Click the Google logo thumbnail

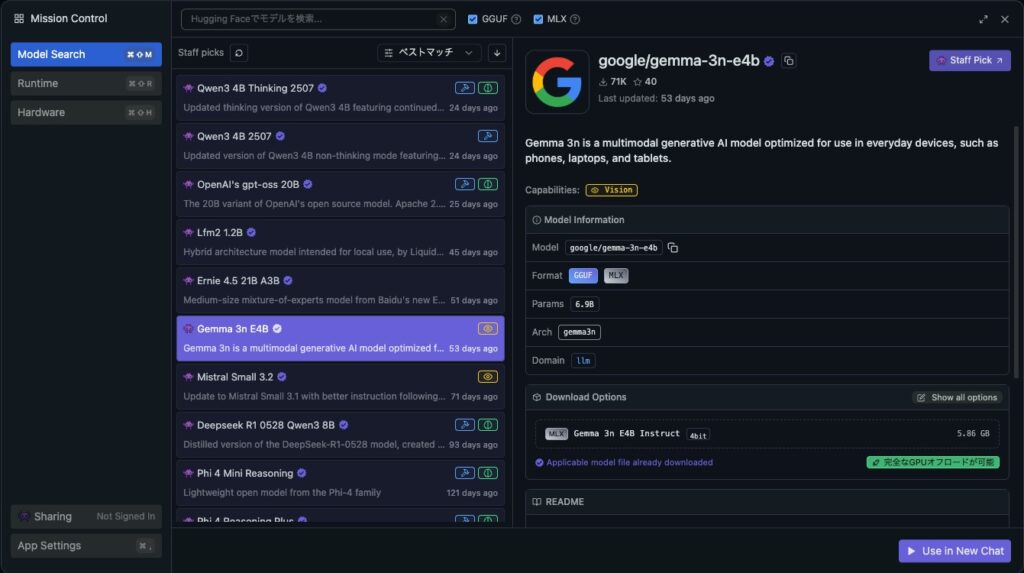pos(557,82)
